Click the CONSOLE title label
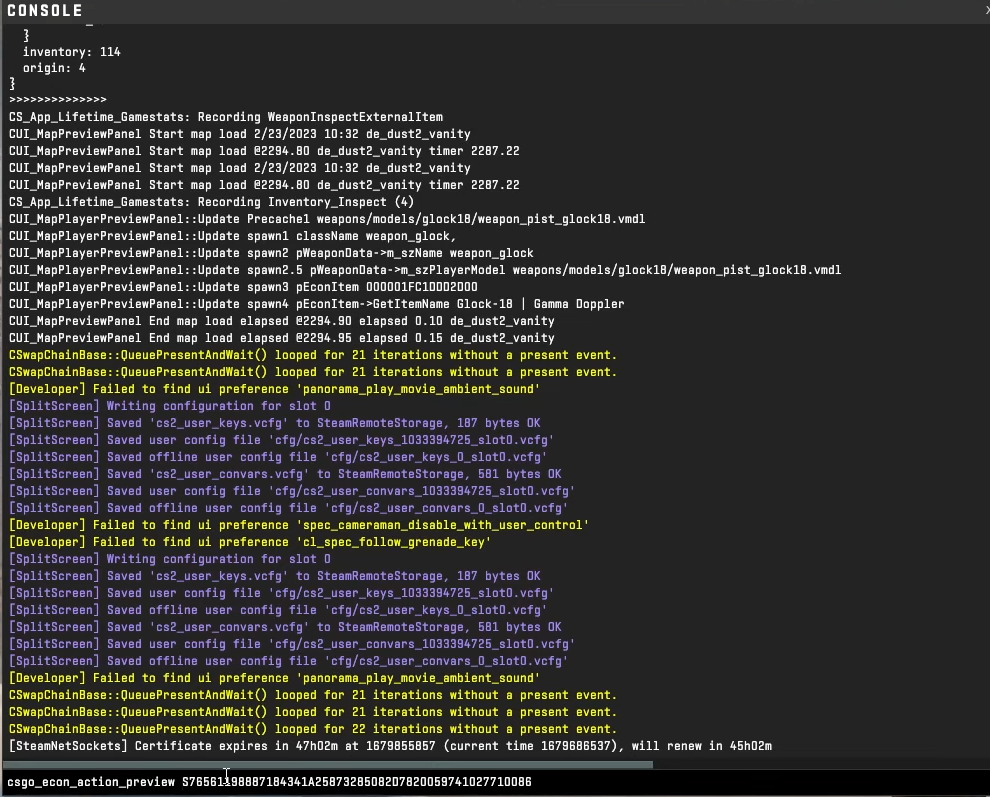This screenshot has height=797, width=990. [x=45, y=11]
